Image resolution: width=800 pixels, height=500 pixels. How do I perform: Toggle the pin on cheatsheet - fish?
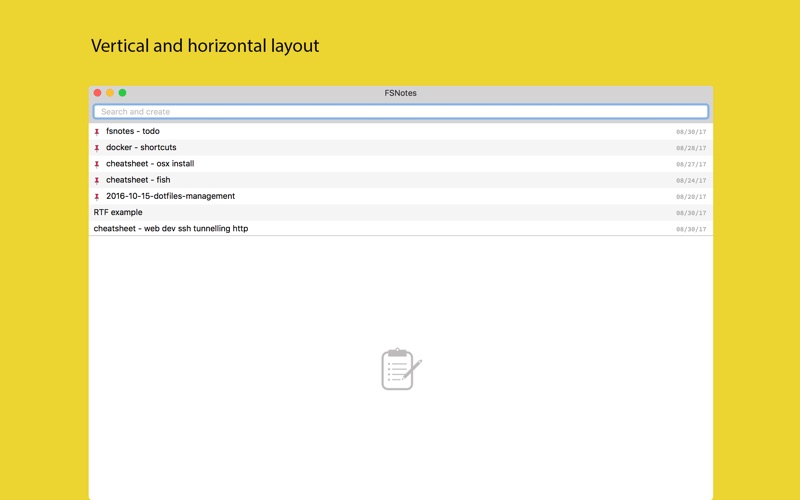pos(96,181)
